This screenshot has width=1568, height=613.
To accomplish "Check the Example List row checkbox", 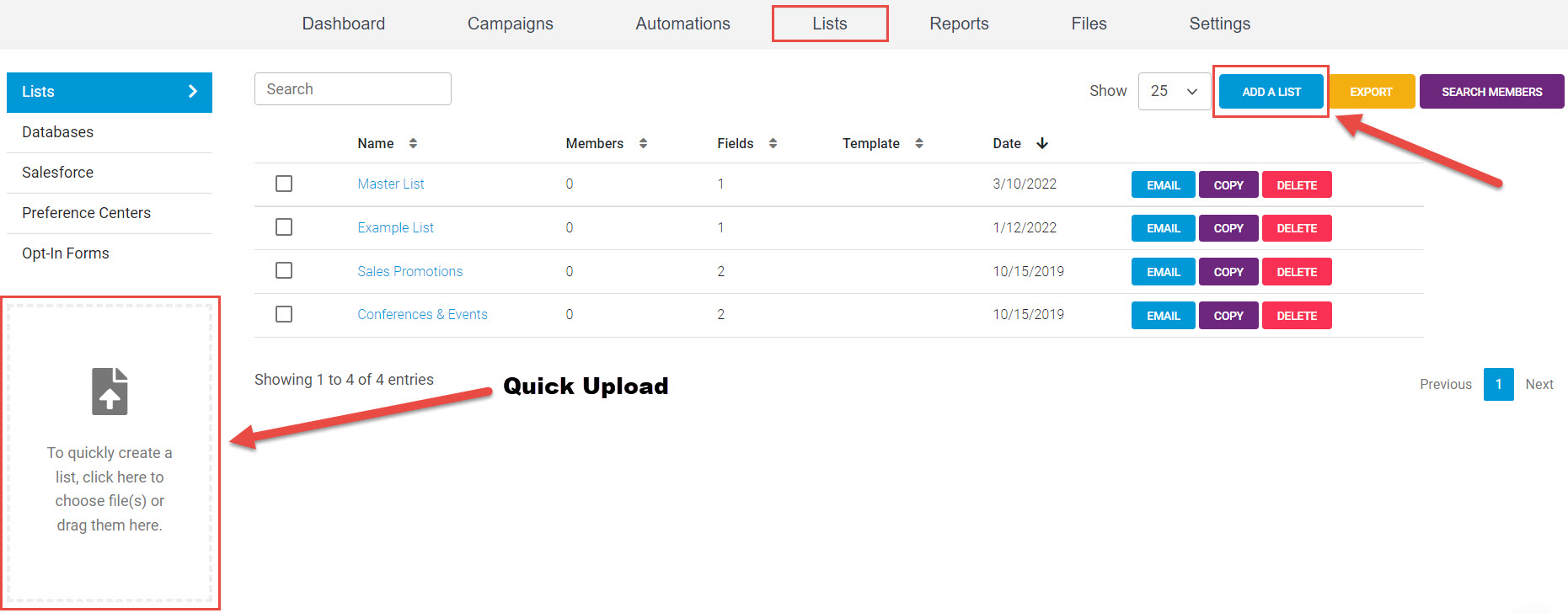I will [284, 227].
